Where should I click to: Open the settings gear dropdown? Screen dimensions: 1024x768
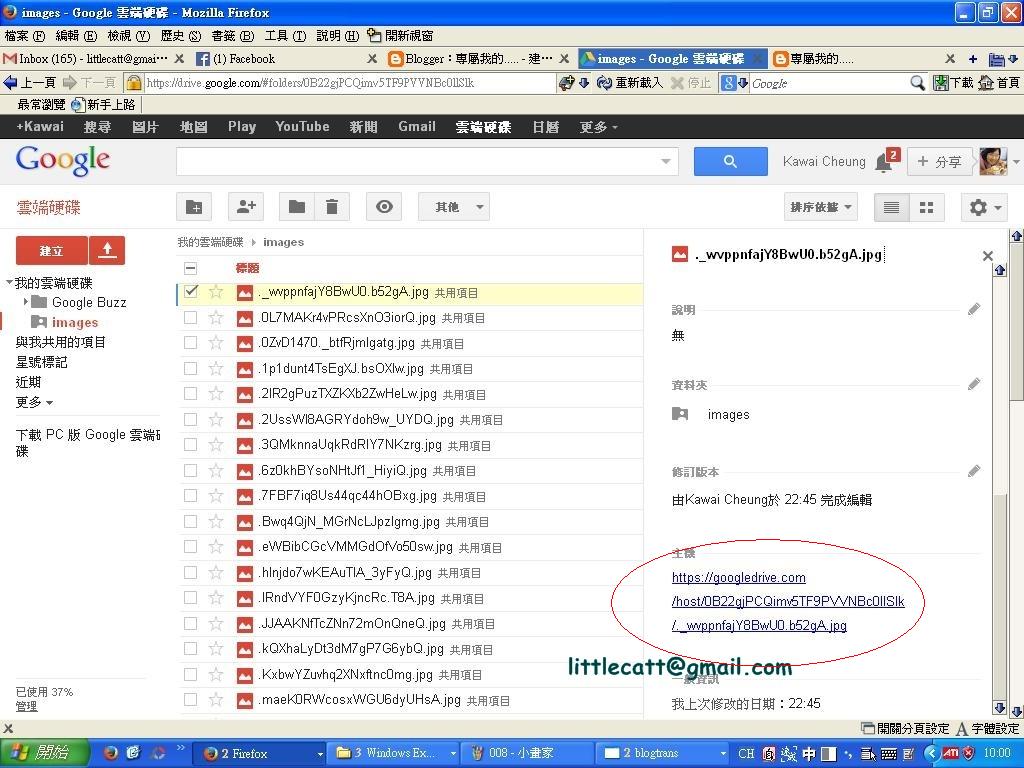click(x=985, y=208)
